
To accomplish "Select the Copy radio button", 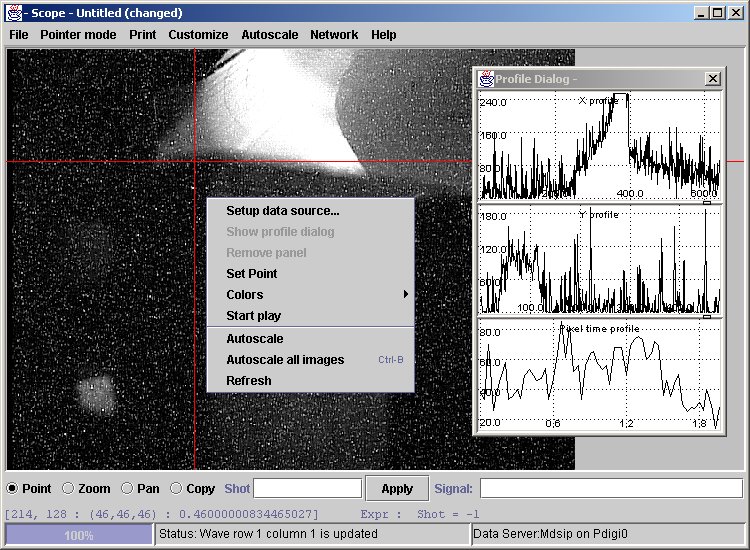I will click(x=176, y=488).
